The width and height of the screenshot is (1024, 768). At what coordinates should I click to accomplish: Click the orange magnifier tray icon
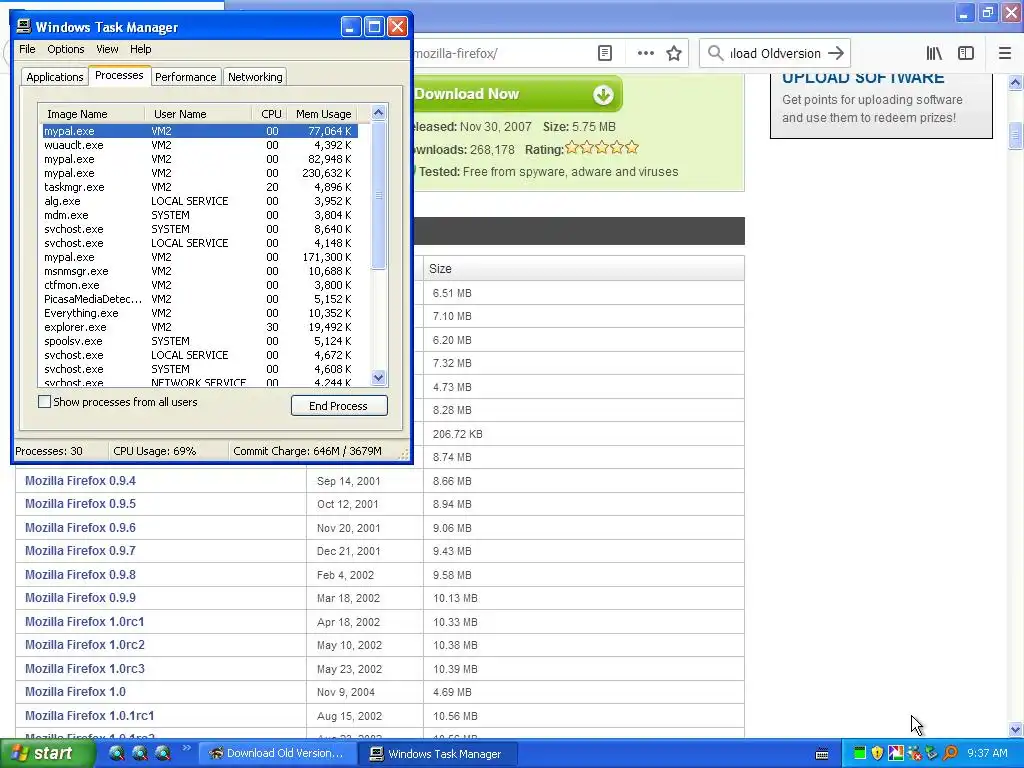click(x=950, y=753)
